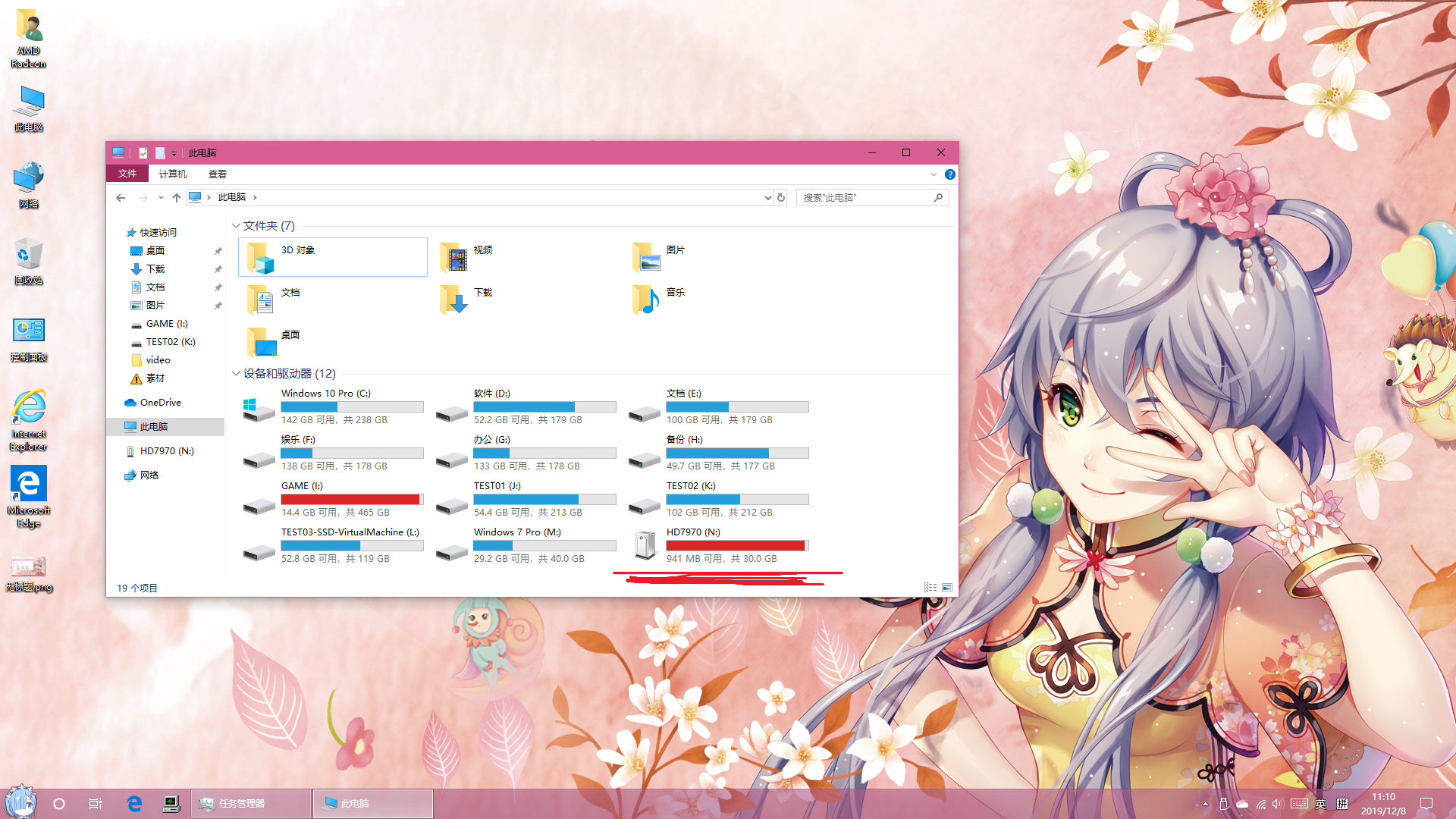
Task: Collapse the 文件夹 (7) group
Action: tap(236, 226)
